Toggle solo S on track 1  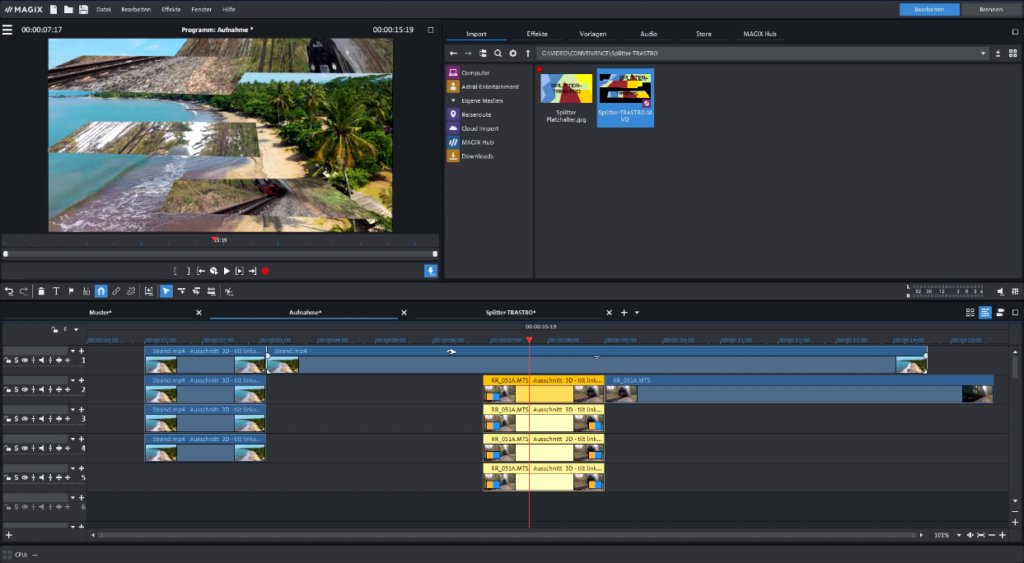coord(16,361)
